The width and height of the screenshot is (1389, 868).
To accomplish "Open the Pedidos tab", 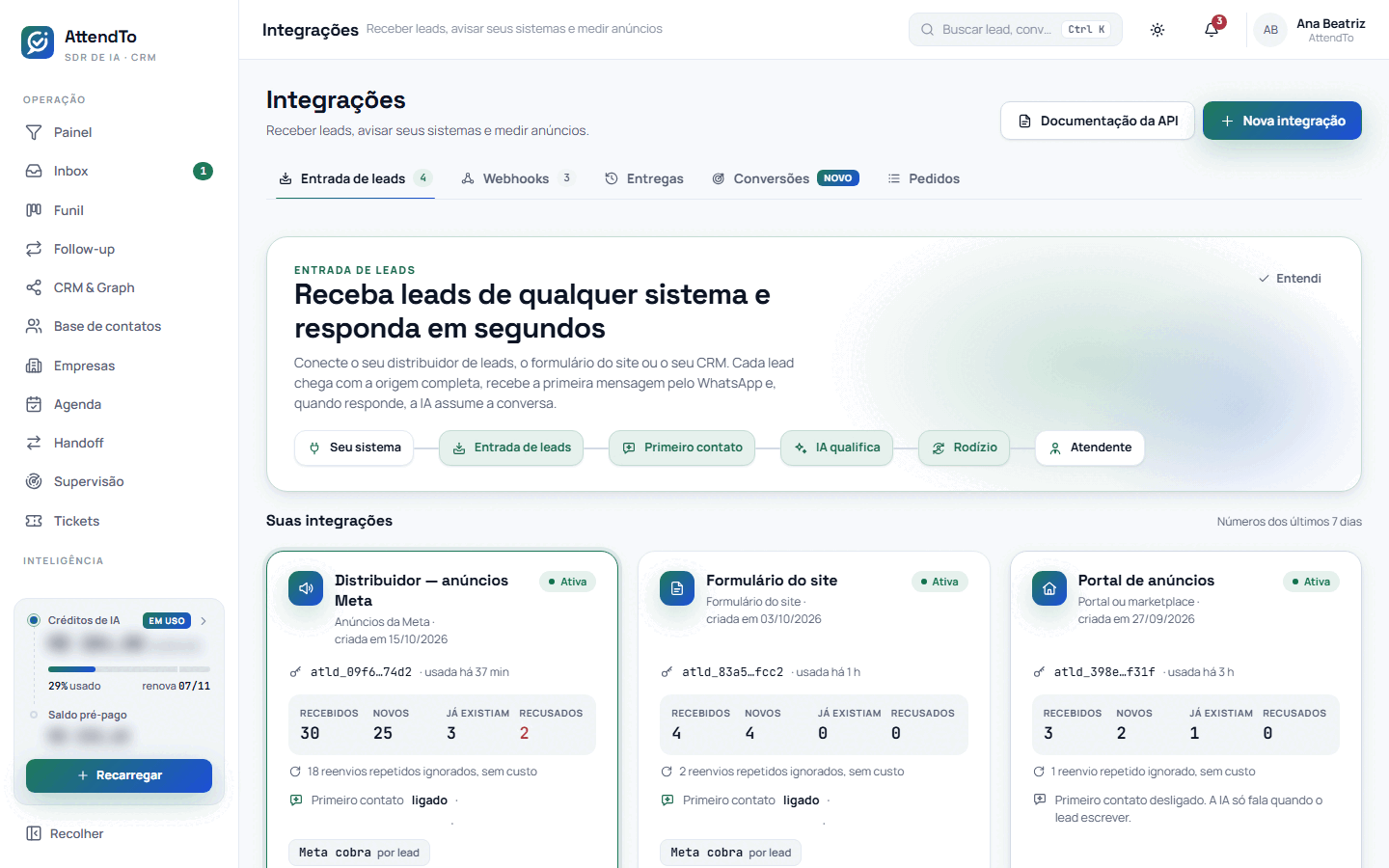I will 923,178.
